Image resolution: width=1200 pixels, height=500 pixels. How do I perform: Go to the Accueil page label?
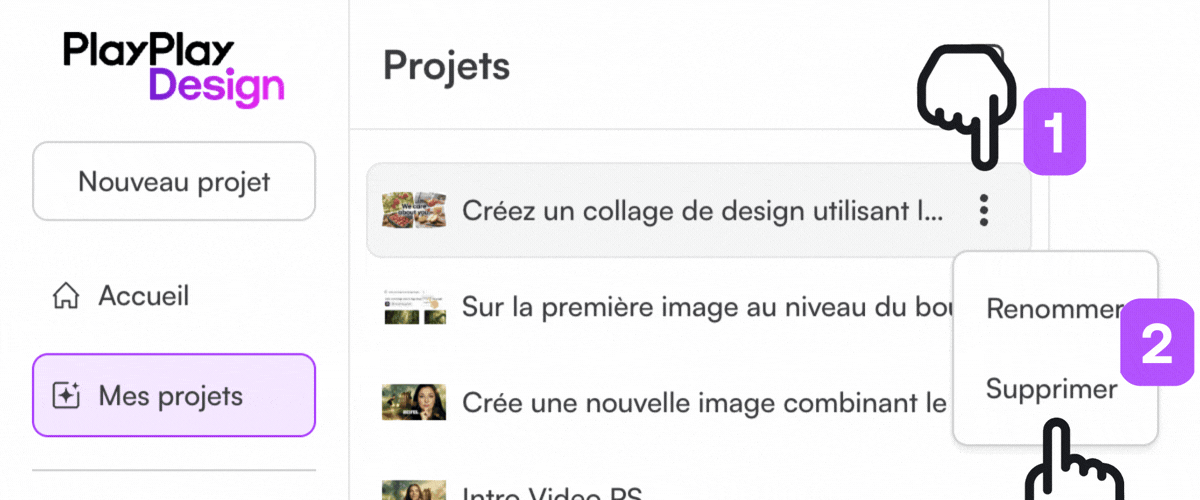pyautogui.click(x=143, y=296)
